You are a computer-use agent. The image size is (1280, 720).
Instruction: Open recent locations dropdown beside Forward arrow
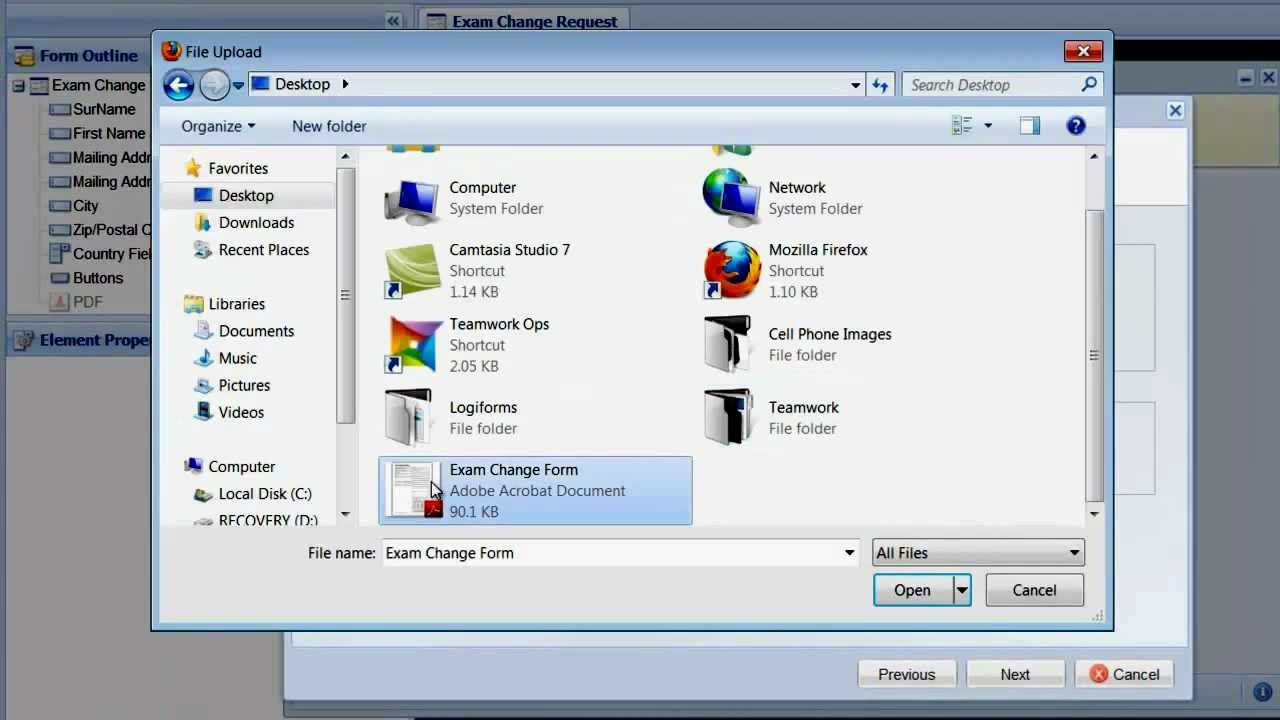point(238,86)
